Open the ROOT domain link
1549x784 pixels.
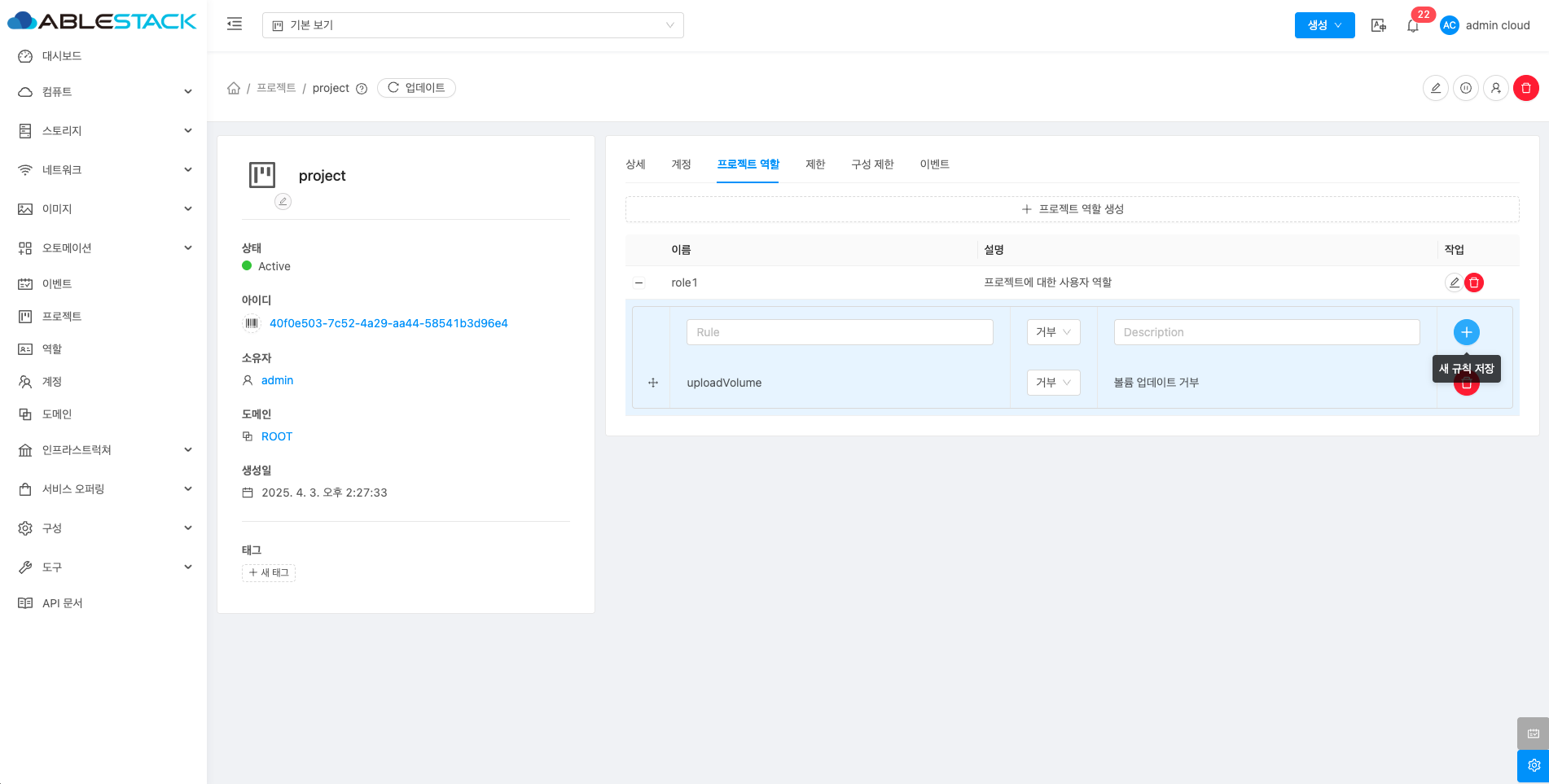[276, 436]
